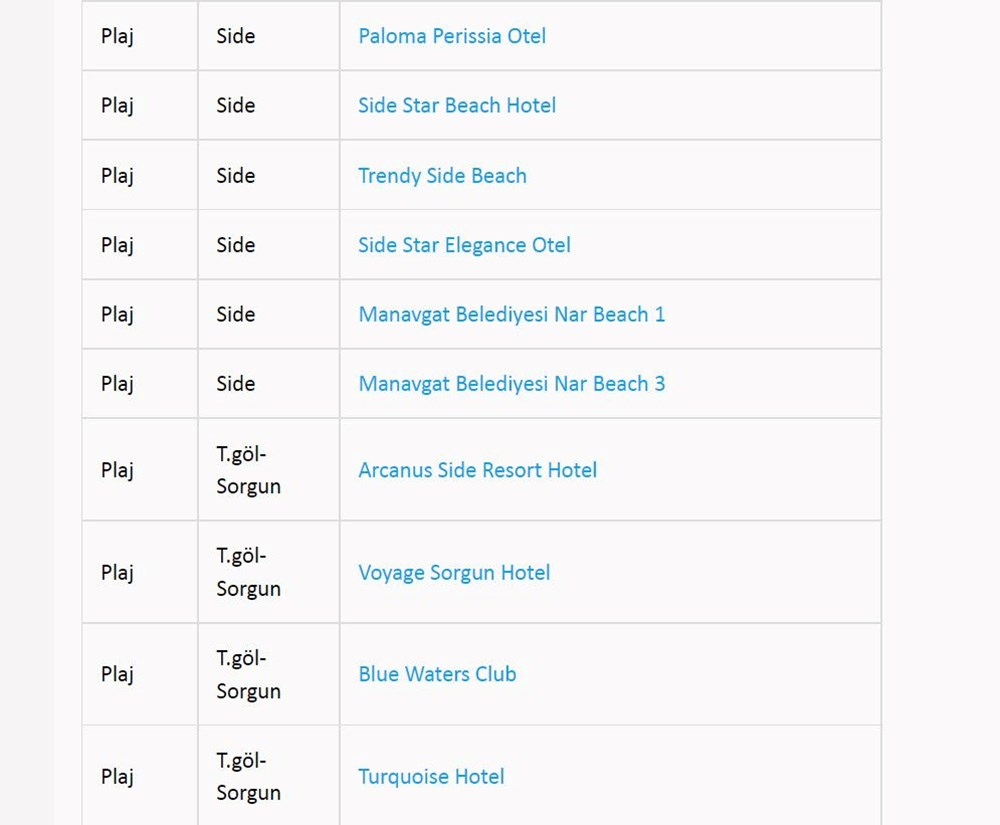Image resolution: width=1000 pixels, height=825 pixels.
Task: Click the Voyage Sorgun Hotel link
Action: 454,573
